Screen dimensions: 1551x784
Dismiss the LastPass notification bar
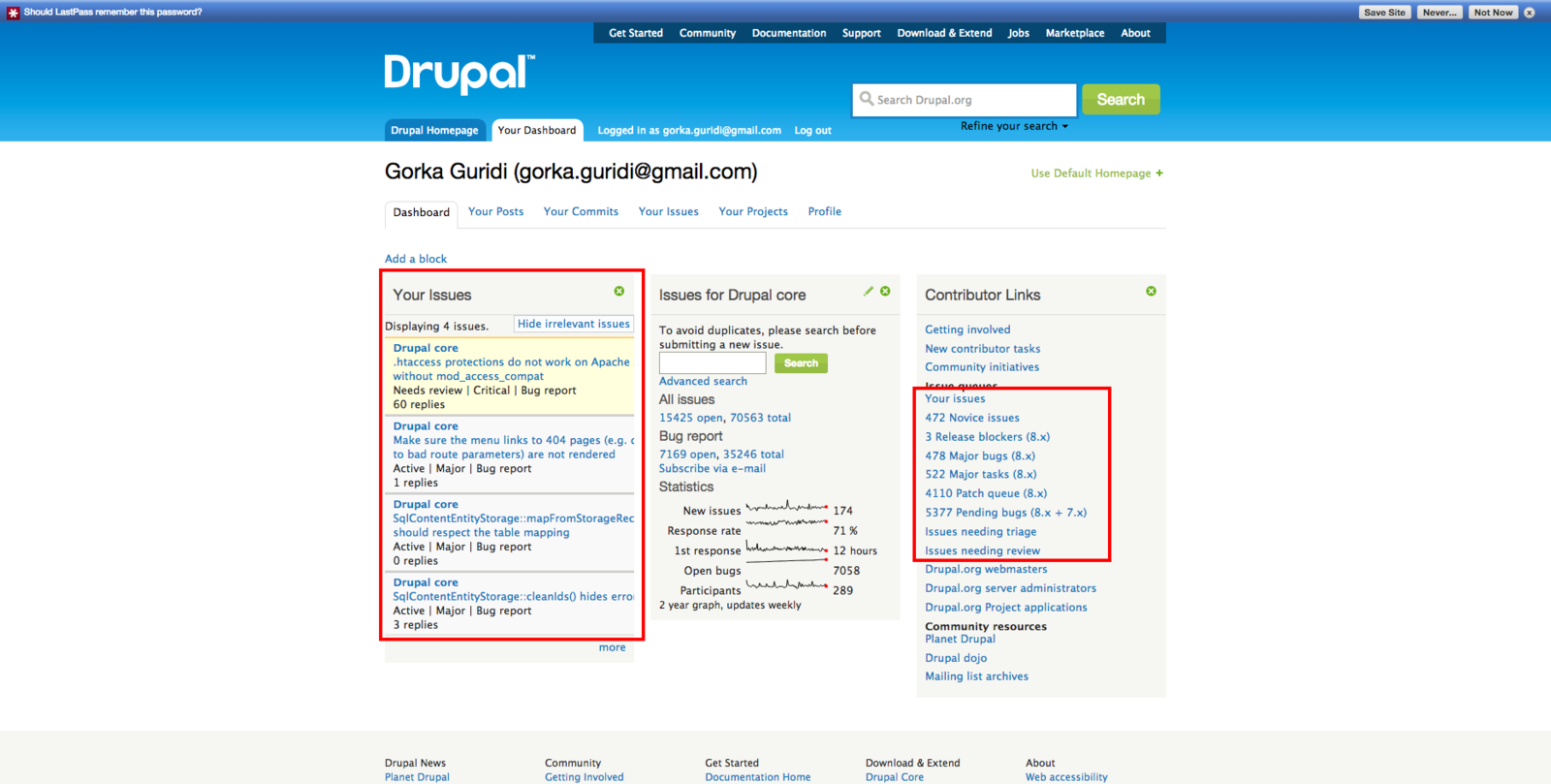1530,13
